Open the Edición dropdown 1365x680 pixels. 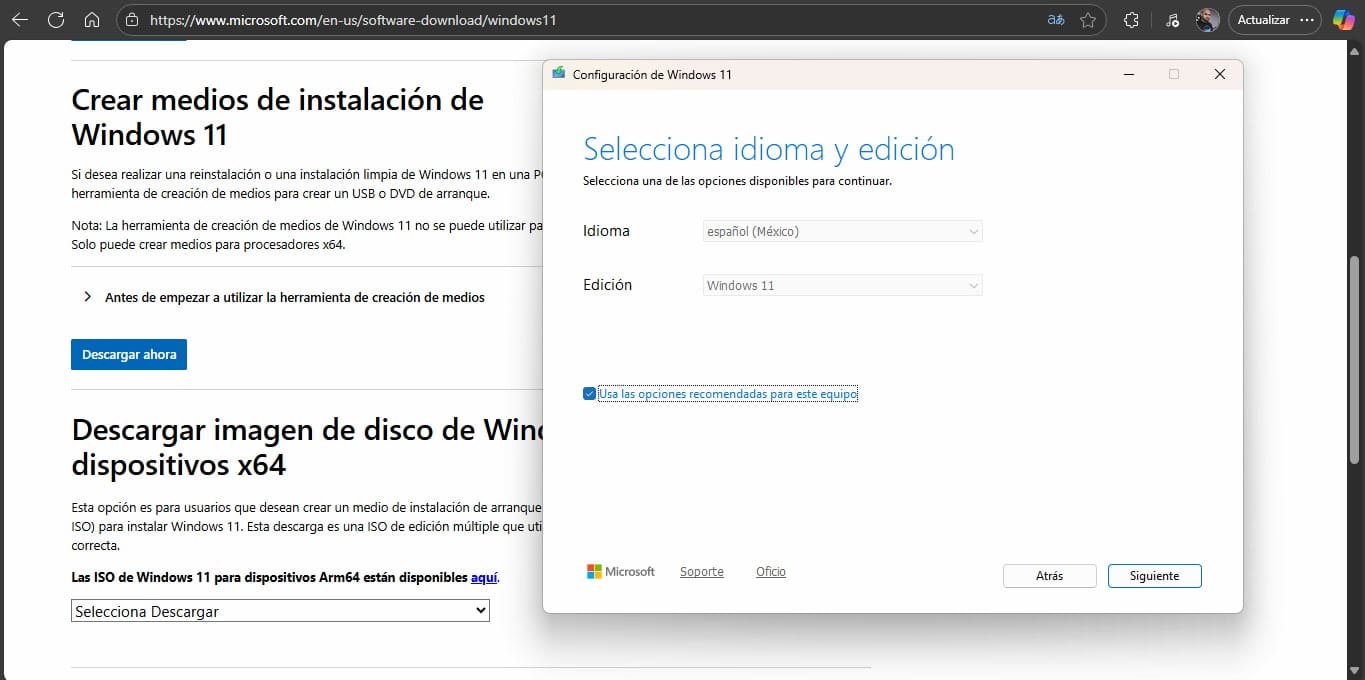[x=843, y=285]
